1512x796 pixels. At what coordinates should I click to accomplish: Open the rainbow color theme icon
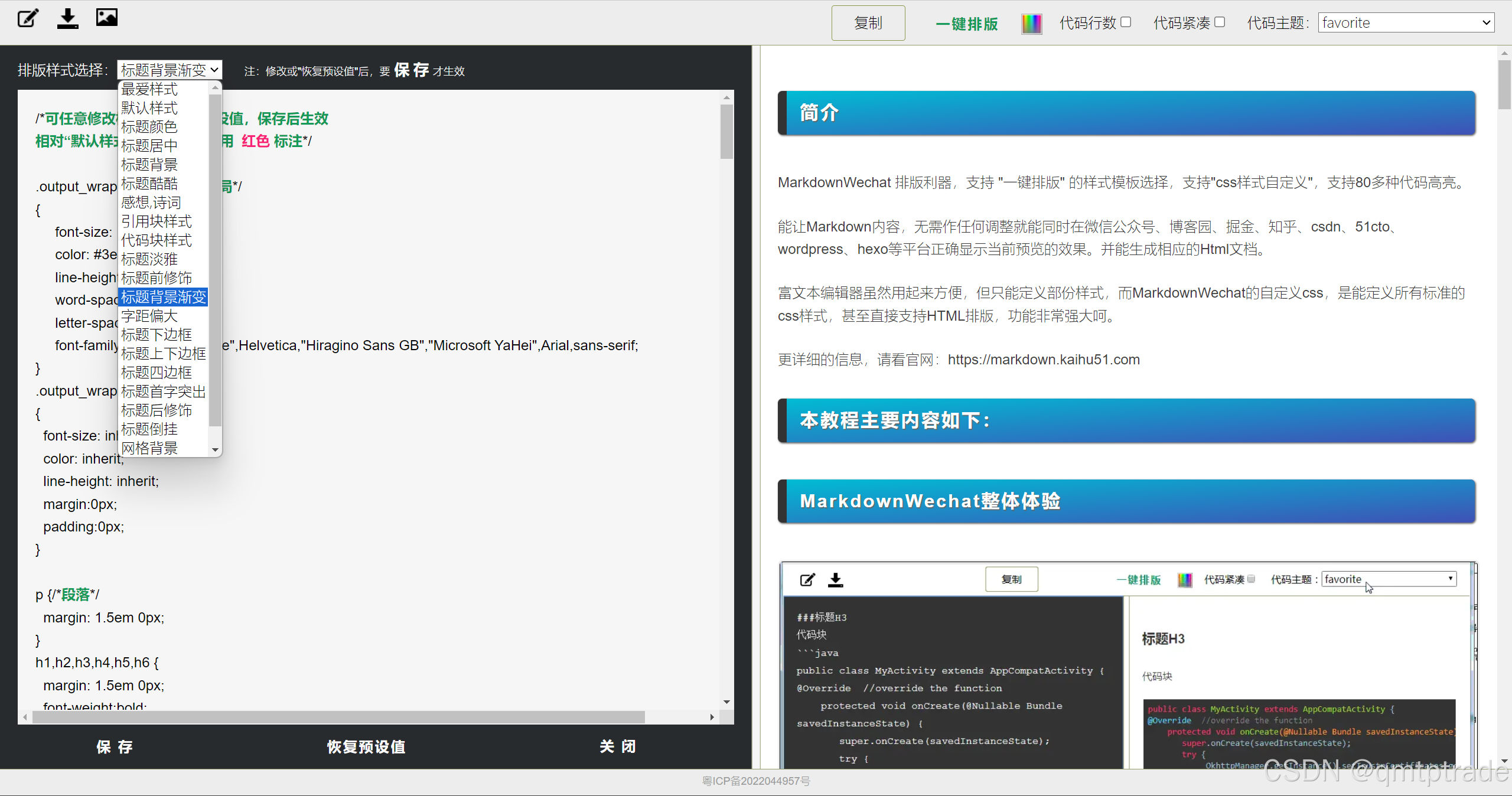pyautogui.click(x=1031, y=24)
